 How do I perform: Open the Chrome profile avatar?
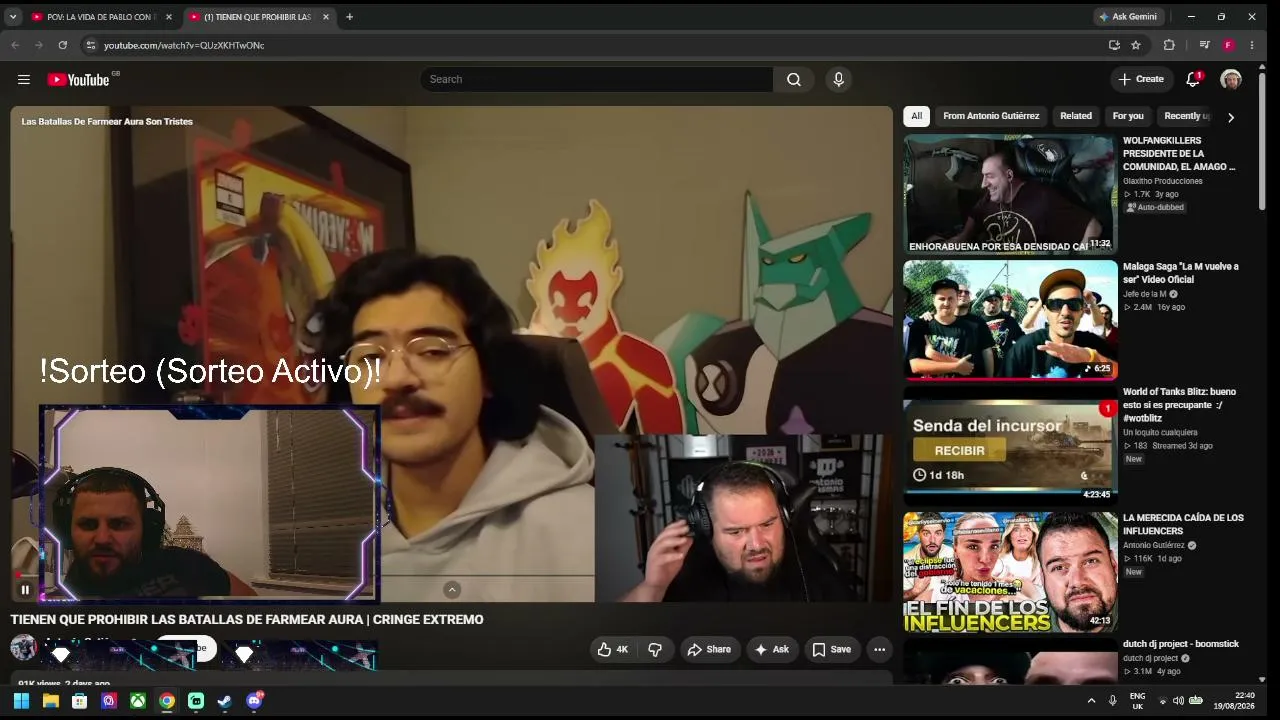(x=1228, y=45)
